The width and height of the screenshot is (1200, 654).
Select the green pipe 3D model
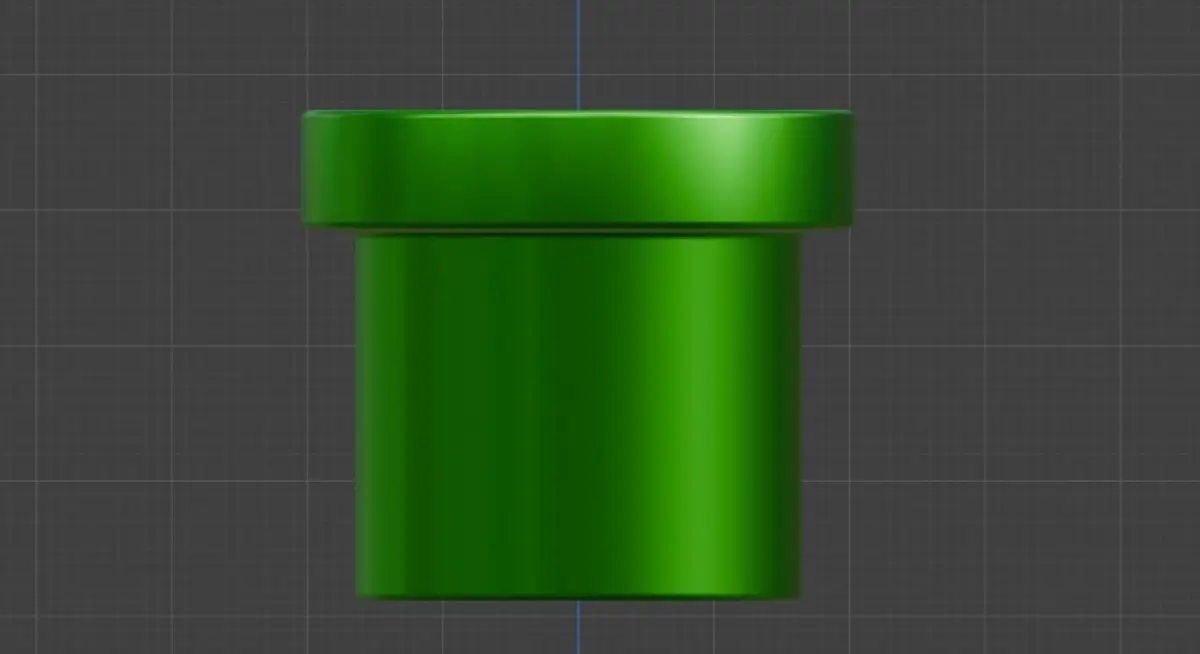pyautogui.click(x=578, y=355)
